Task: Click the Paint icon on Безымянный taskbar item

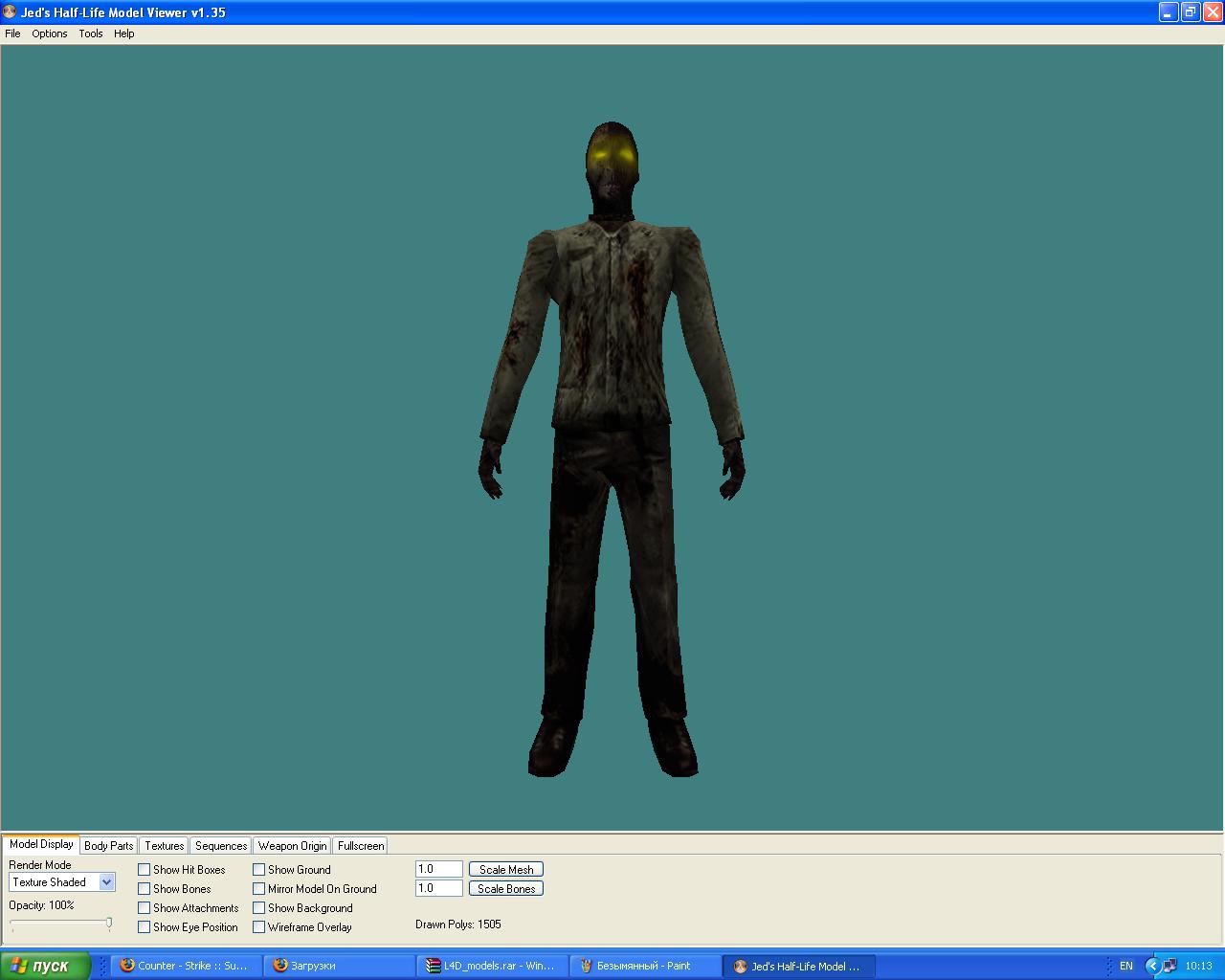Action: pyautogui.click(x=586, y=966)
